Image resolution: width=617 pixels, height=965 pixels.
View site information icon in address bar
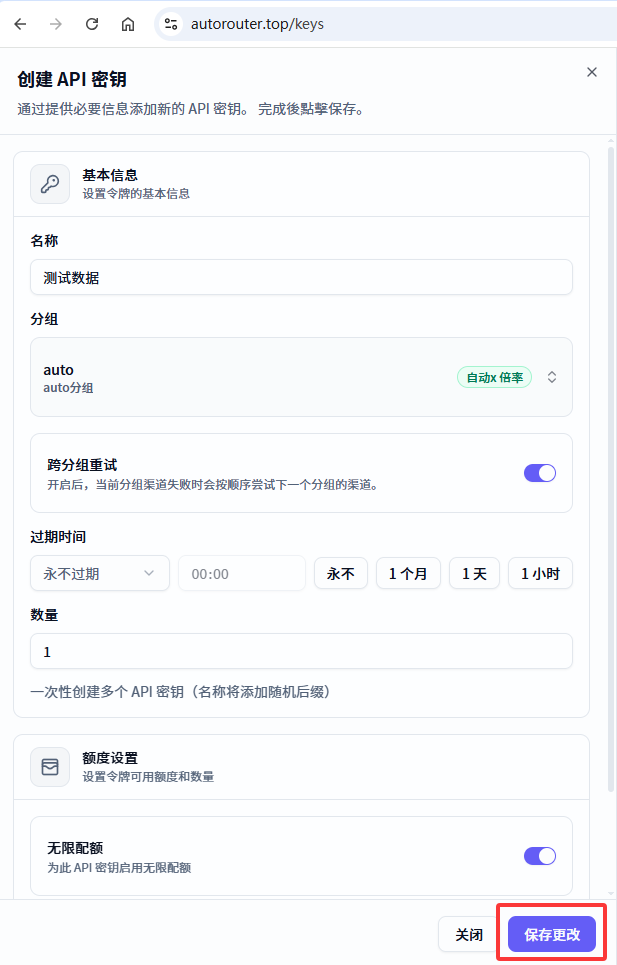171,24
